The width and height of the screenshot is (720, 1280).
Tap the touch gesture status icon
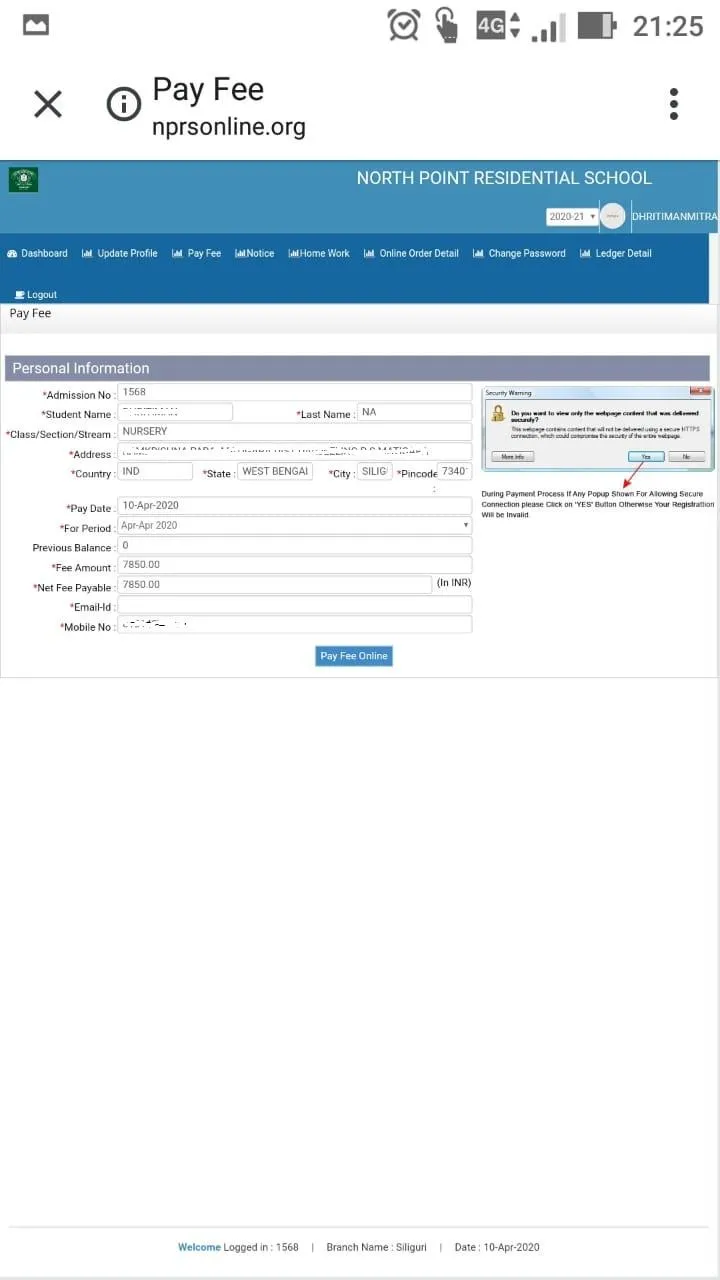click(446, 25)
